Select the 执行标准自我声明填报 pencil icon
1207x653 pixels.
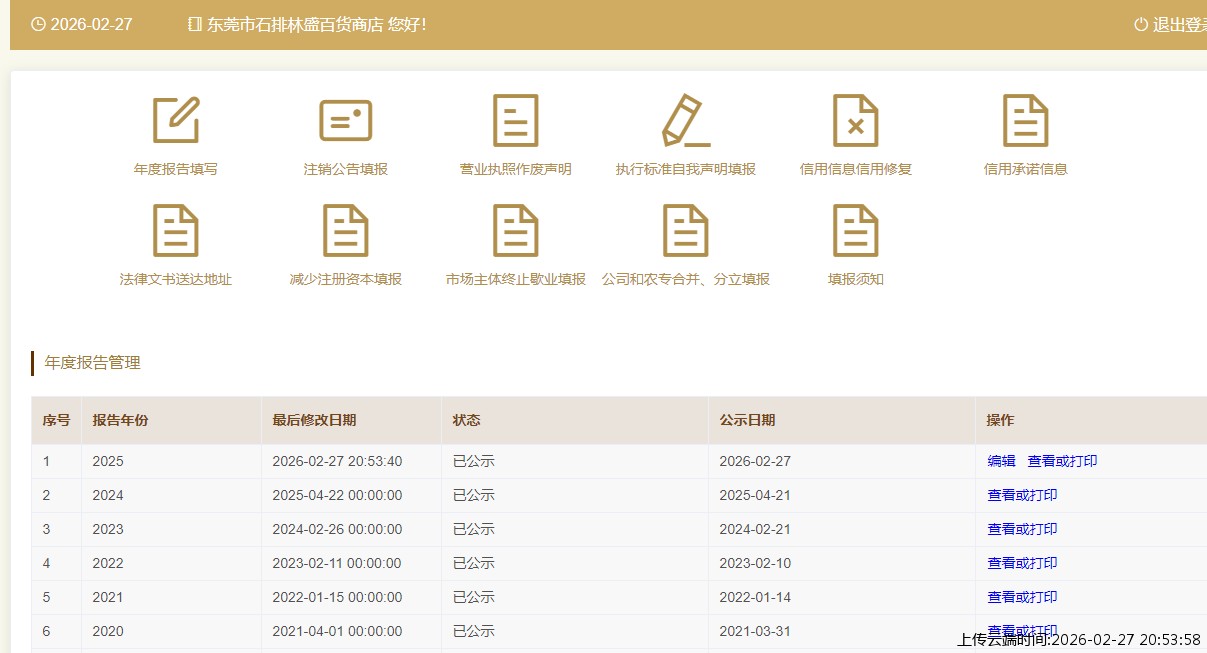click(686, 121)
